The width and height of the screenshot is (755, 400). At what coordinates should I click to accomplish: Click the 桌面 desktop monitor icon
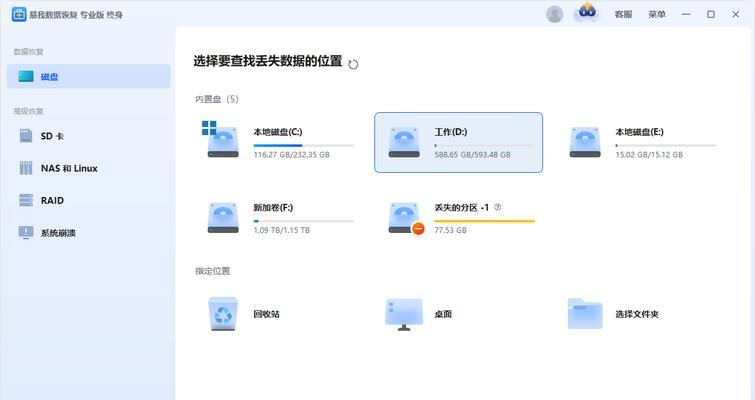pos(404,314)
